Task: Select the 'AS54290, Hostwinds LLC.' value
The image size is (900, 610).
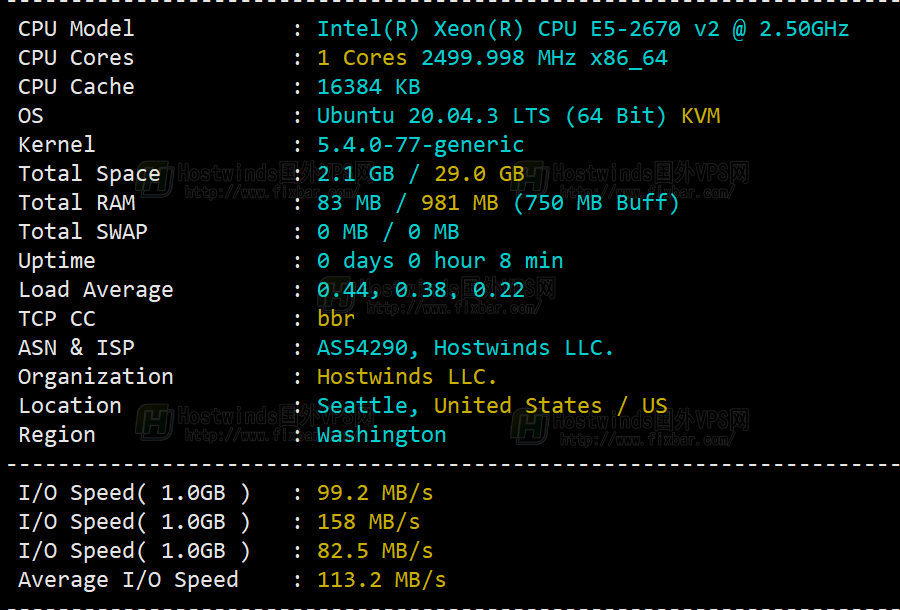Action: click(x=465, y=348)
